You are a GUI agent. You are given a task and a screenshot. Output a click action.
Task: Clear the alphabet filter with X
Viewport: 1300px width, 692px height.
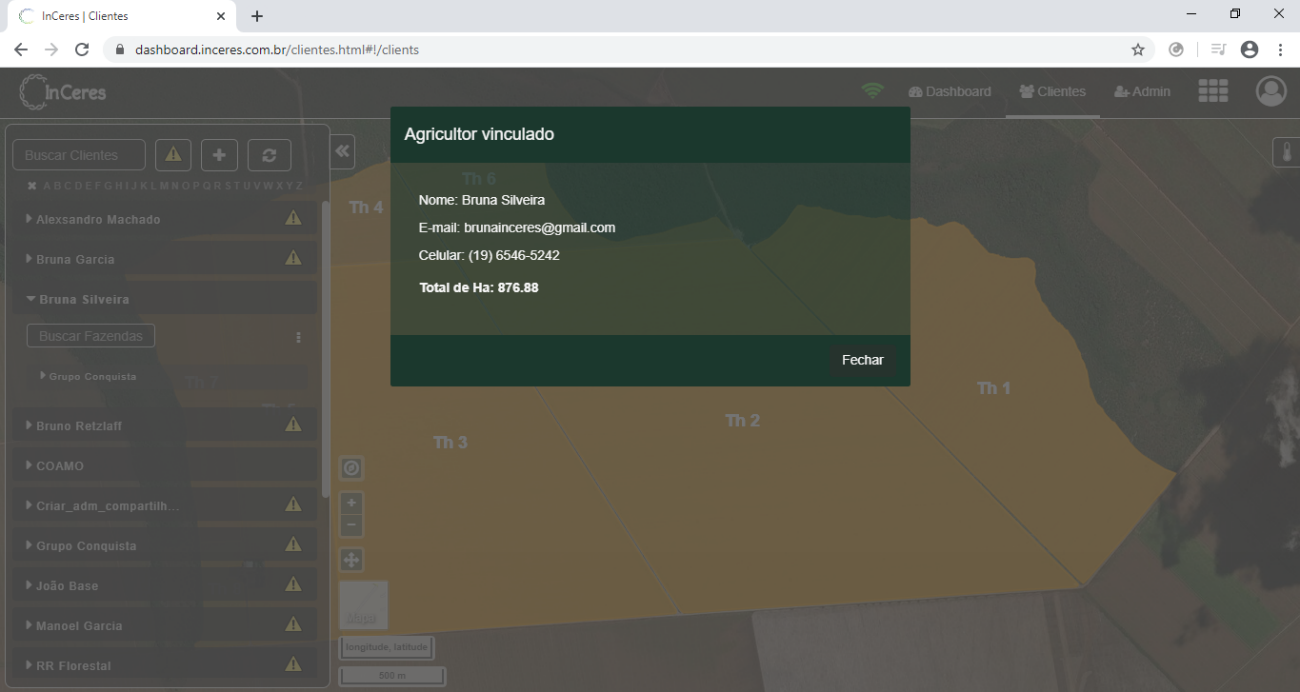(32, 186)
